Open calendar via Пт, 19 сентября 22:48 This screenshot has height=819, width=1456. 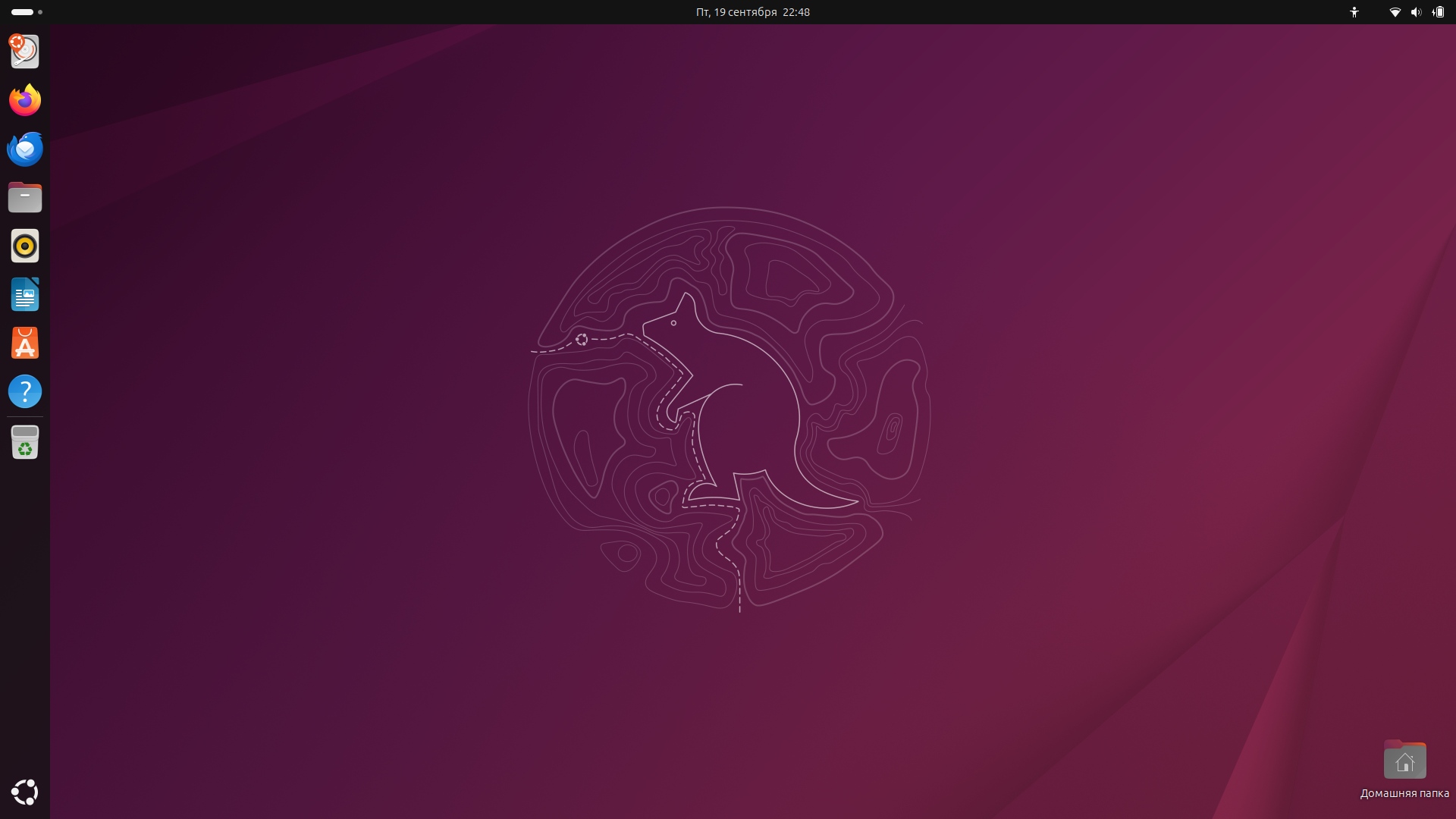pyautogui.click(x=752, y=12)
